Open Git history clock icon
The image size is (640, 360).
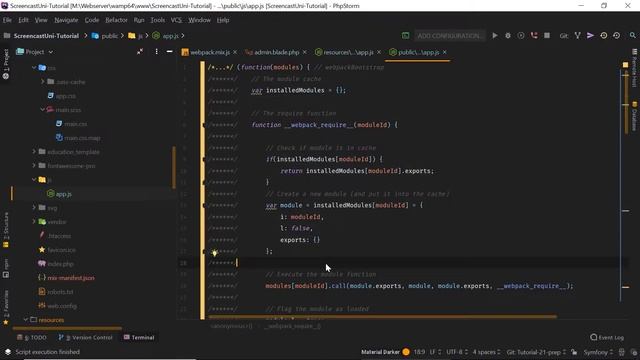click(x=604, y=36)
